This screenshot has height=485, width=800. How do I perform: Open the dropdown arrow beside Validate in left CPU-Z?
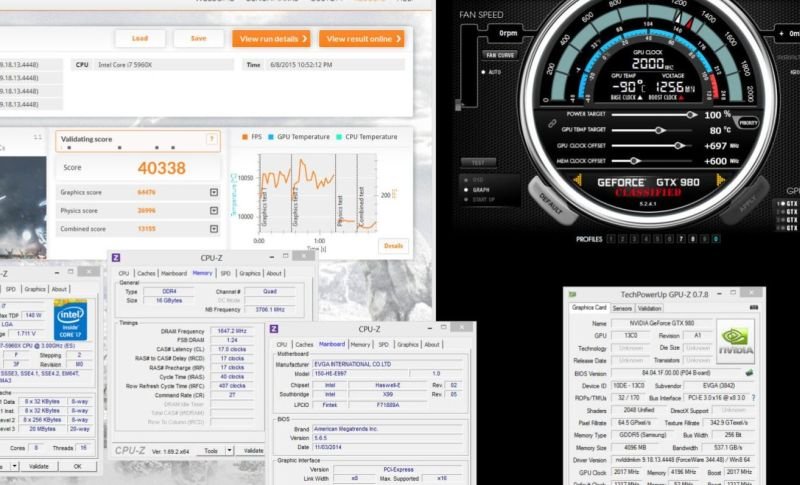point(14,466)
